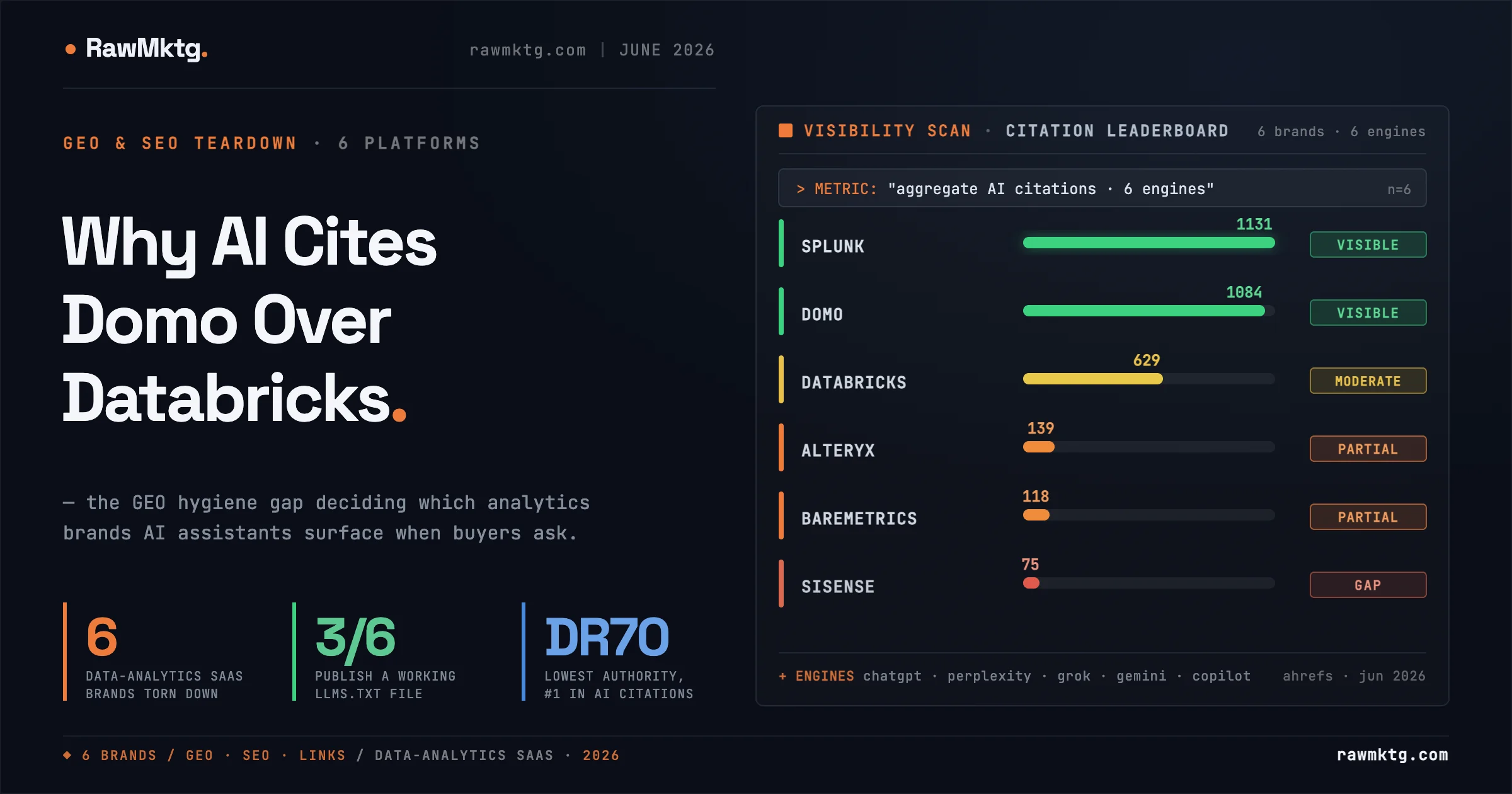Image resolution: width=1512 pixels, height=794 pixels.
Task: Click the value 118
Action: tap(1035, 497)
